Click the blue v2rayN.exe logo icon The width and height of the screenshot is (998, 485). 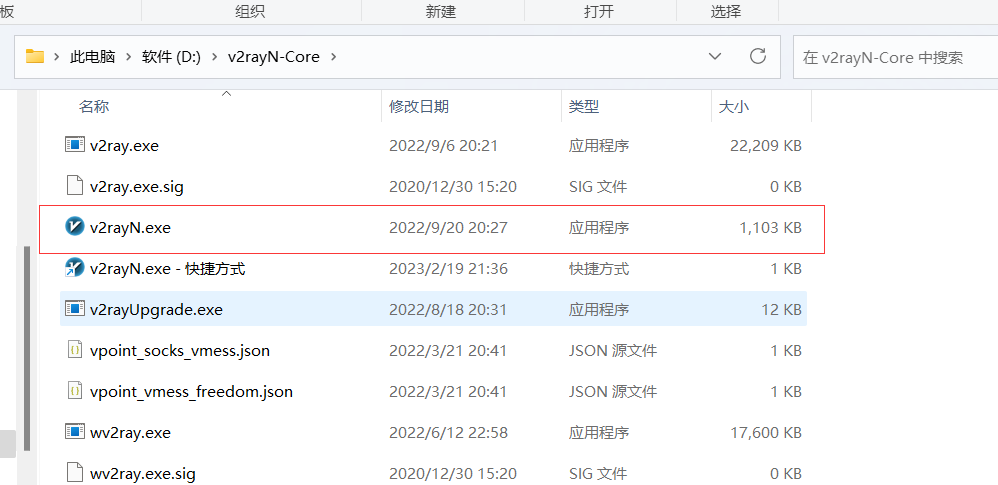tap(73, 227)
